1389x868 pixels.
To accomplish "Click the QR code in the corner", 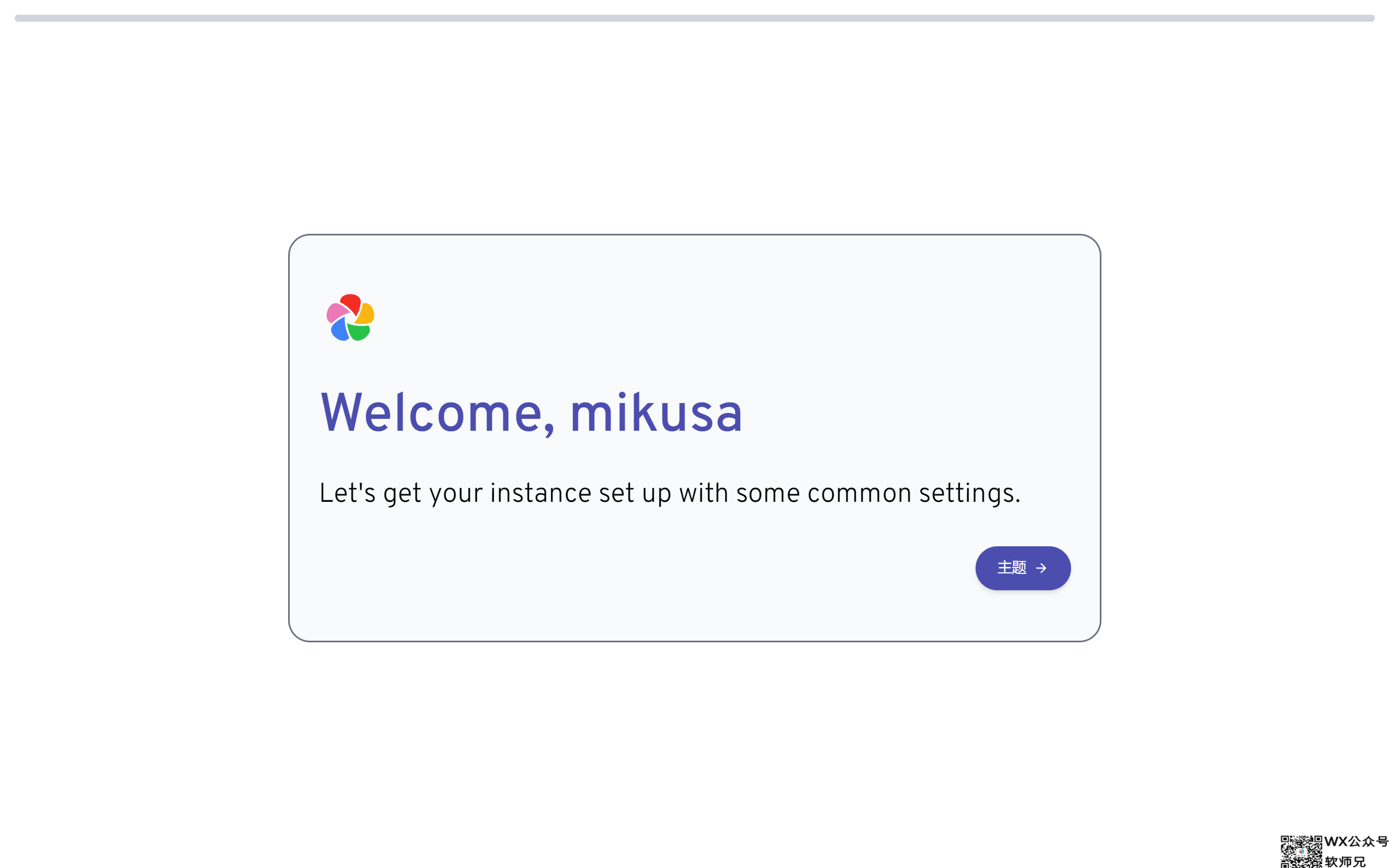I will pyautogui.click(x=1301, y=851).
